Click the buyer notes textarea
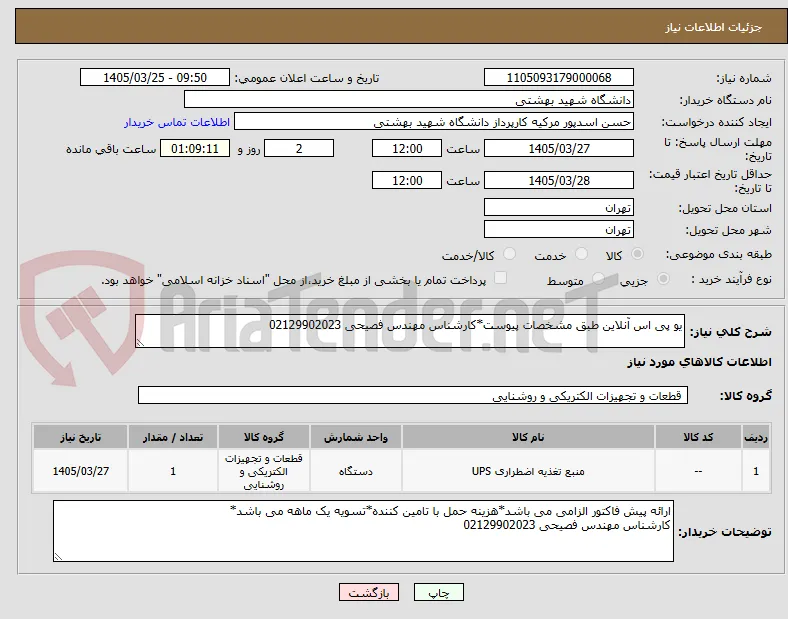This screenshot has height=619, width=788. [363, 531]
